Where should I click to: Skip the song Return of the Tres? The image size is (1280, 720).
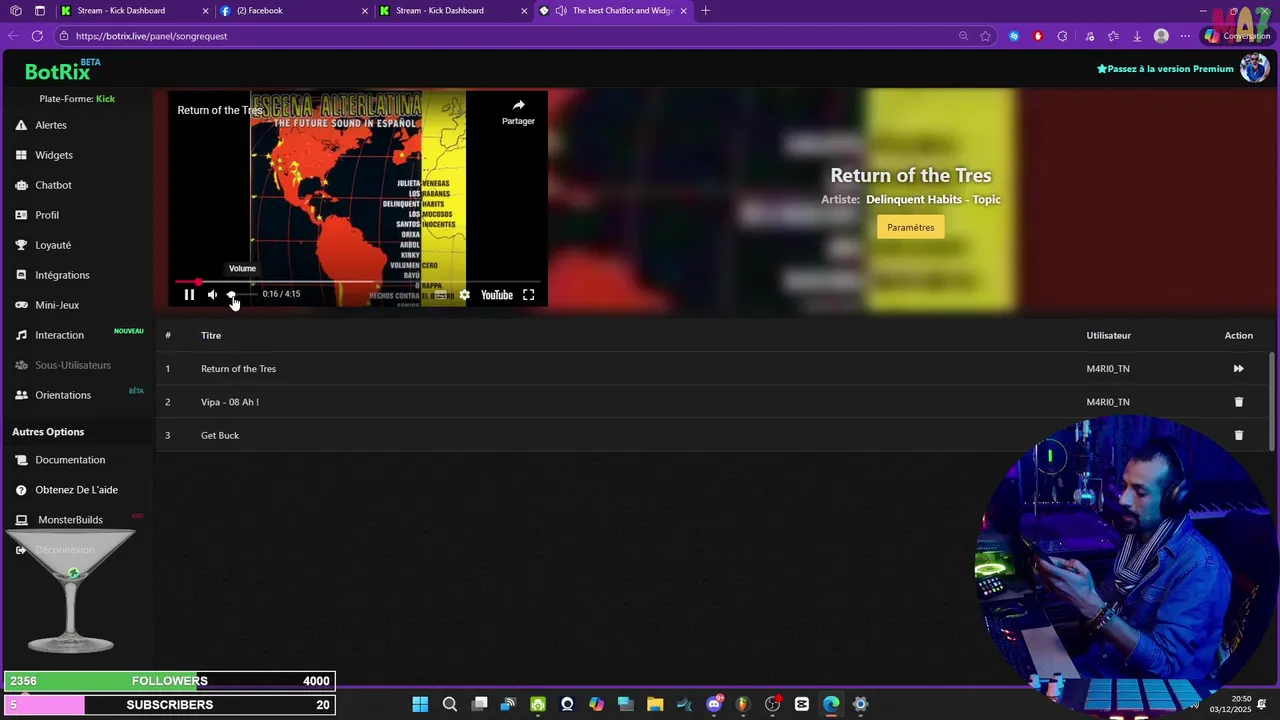[x=1238, y=369]
